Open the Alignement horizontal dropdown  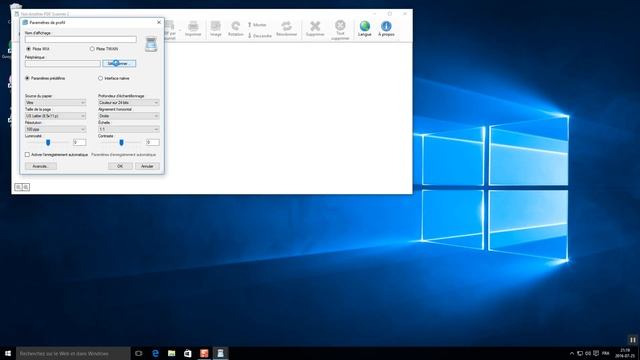pyautogui.click(x=129, y=116)
